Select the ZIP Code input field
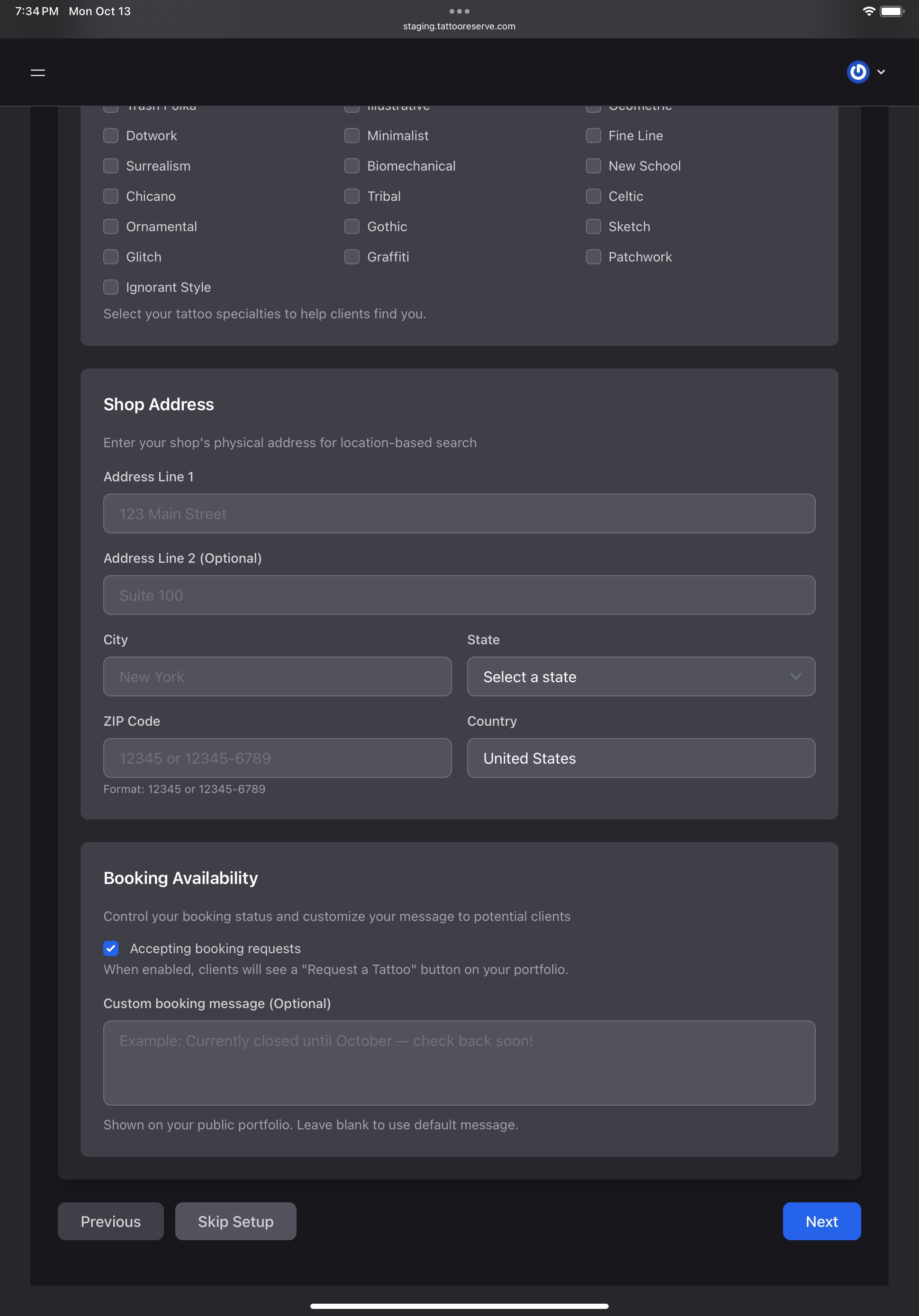 [x=278, y=758]
